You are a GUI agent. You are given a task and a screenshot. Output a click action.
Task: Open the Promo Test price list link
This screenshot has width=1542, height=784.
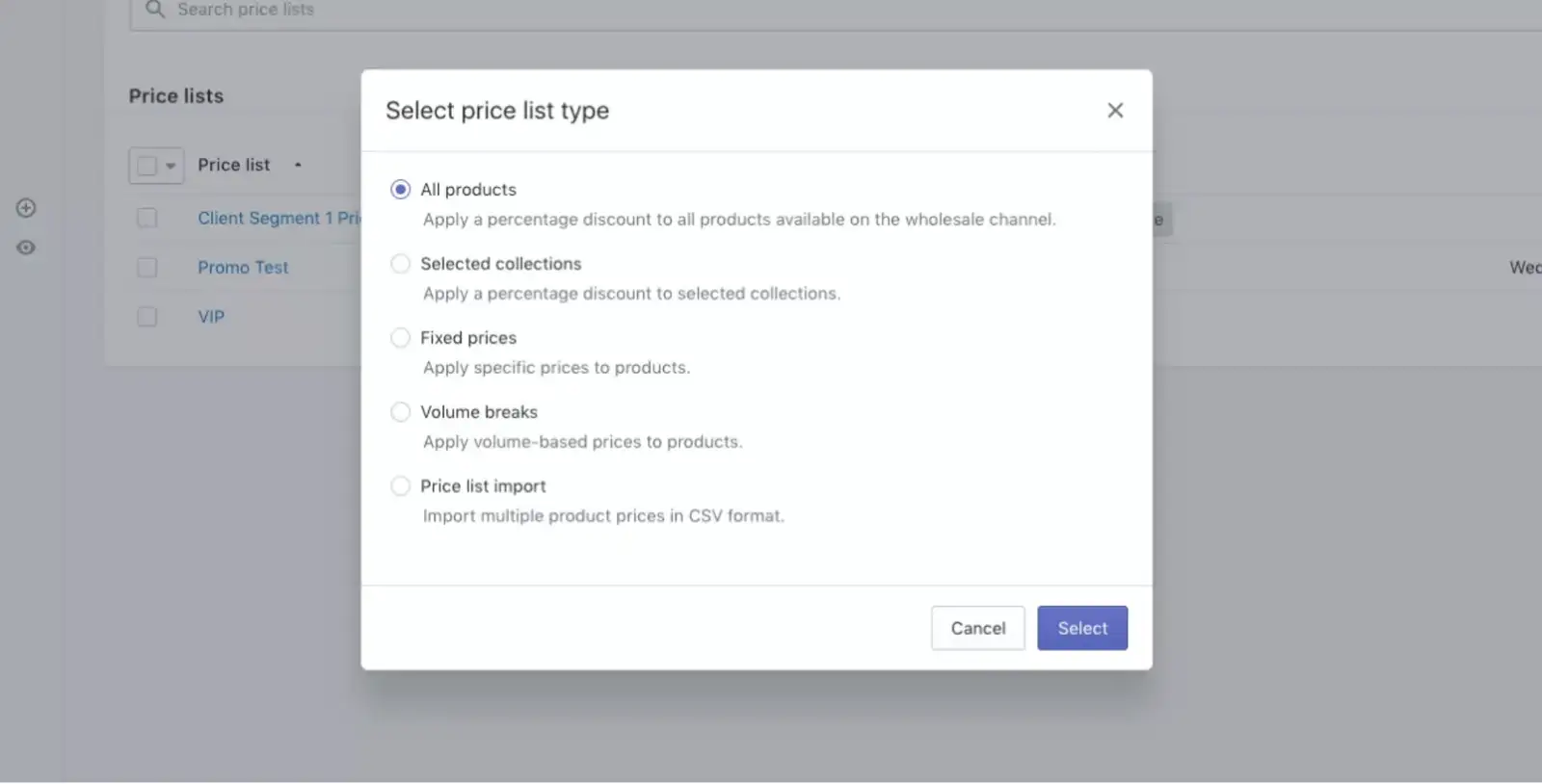tap(243, 268)
